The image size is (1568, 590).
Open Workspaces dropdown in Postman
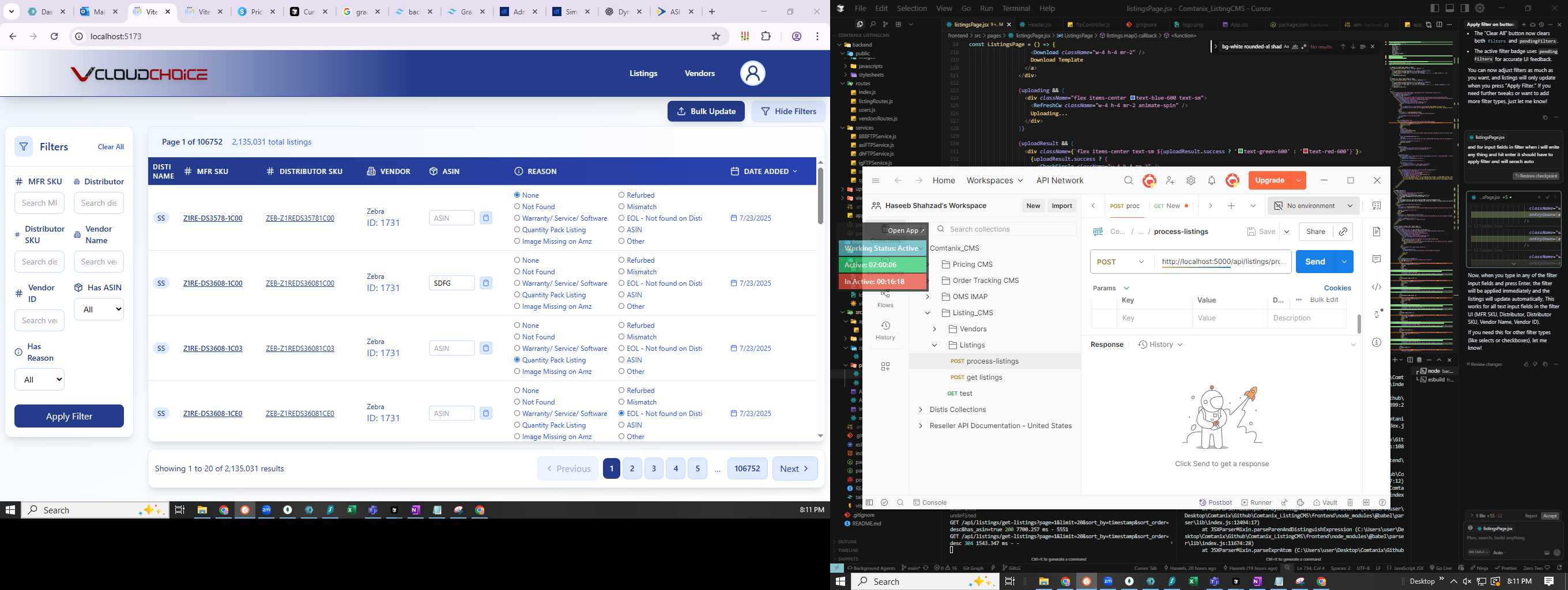pyautogui.click(x=994, y=180)
